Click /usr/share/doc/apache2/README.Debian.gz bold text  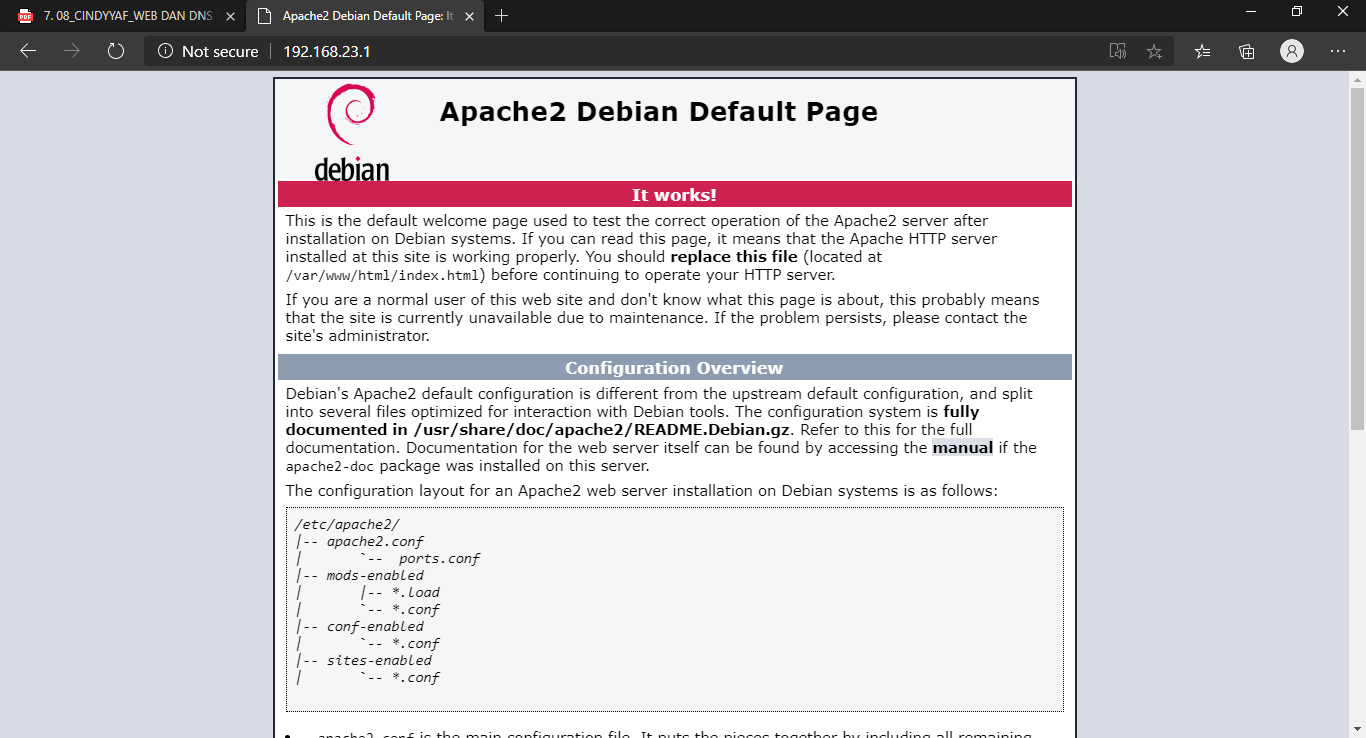tap(602, 430)
